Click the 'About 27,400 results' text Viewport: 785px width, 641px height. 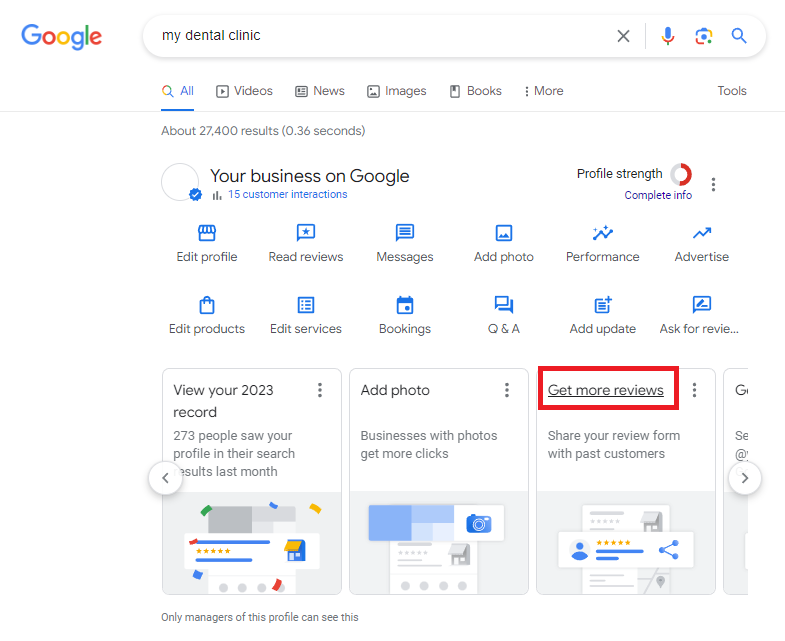click(263, 131)
